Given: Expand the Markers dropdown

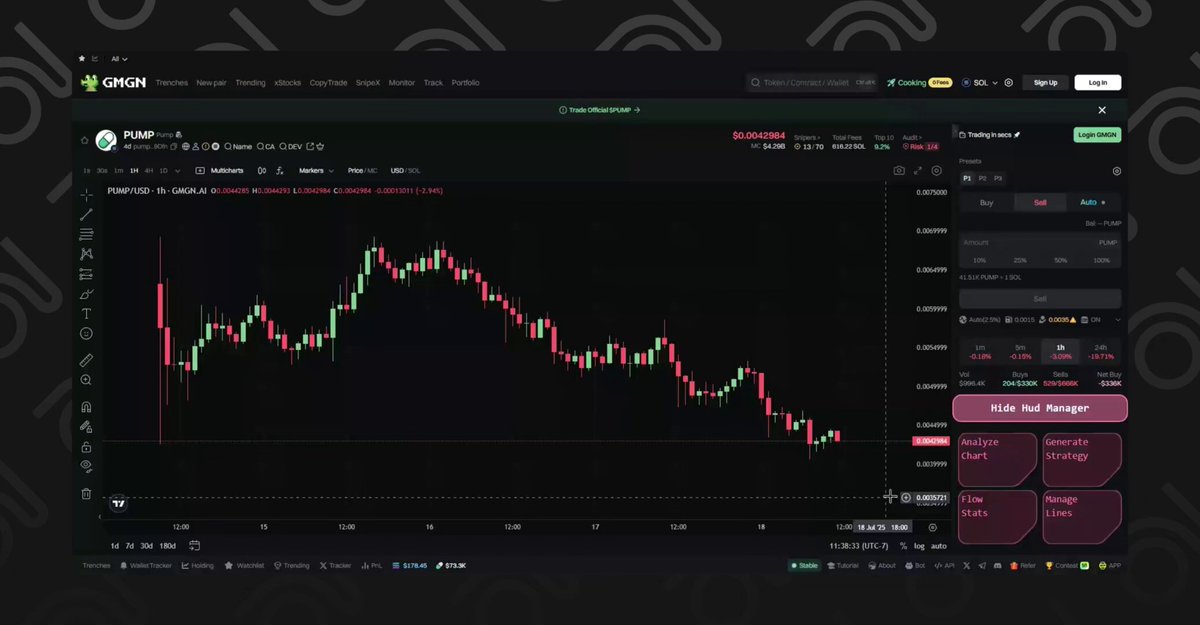Looking at the screenshot, I should (317, 171).
